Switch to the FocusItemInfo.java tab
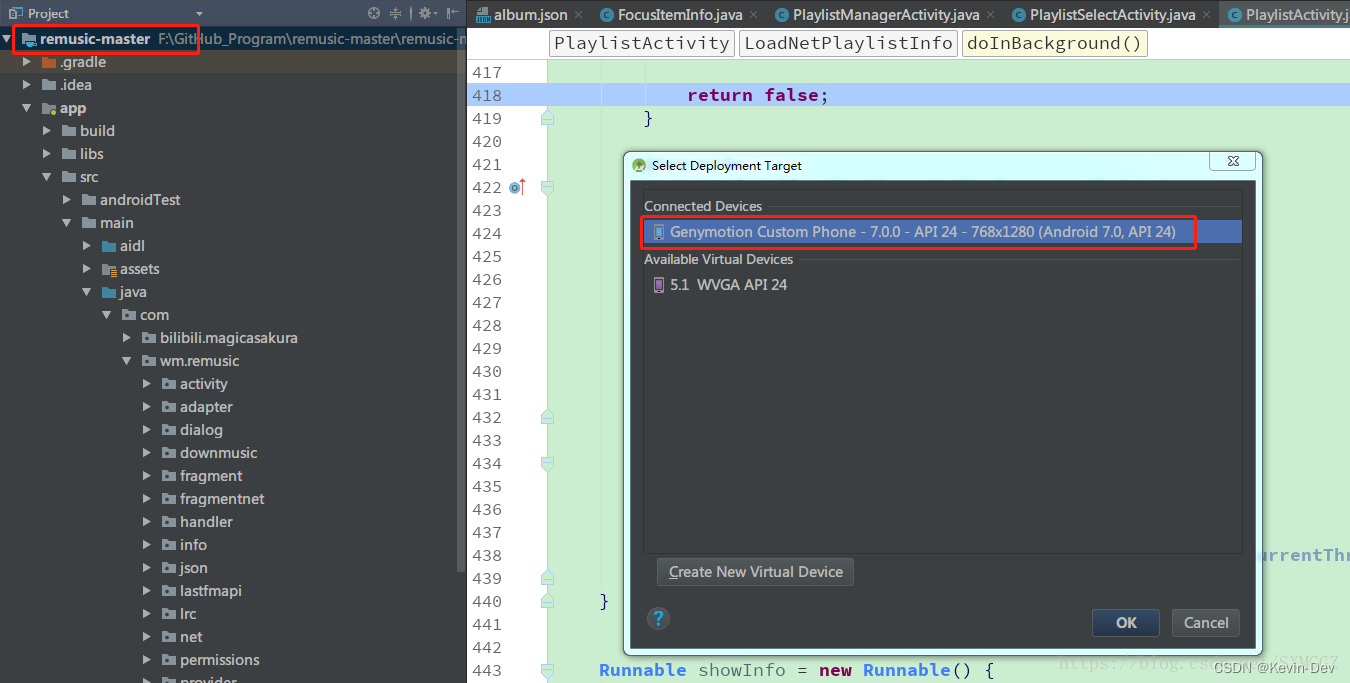The image size is (1350, 683). [x=680, y=15]
